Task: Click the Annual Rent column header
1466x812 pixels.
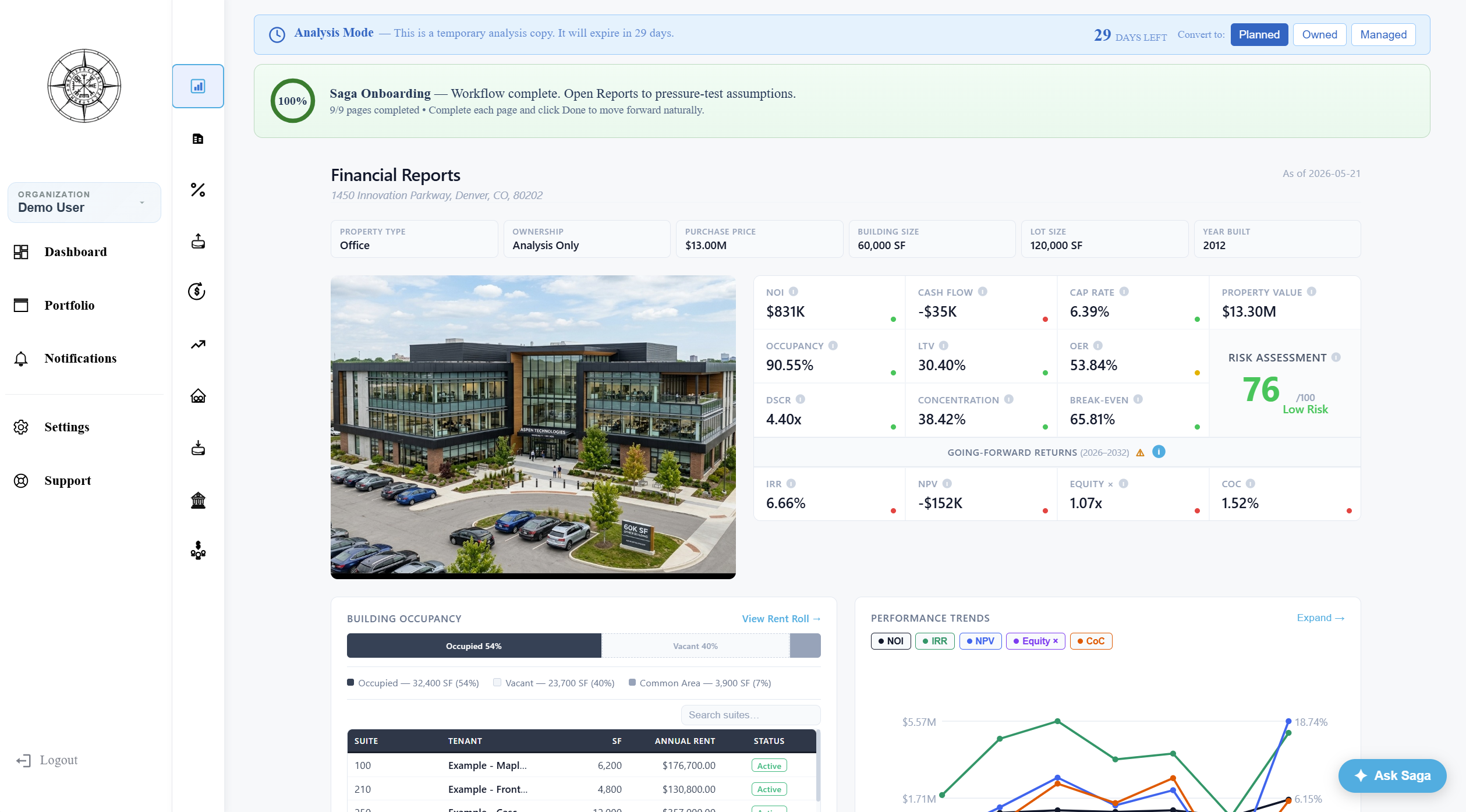Action: [685, 741]
